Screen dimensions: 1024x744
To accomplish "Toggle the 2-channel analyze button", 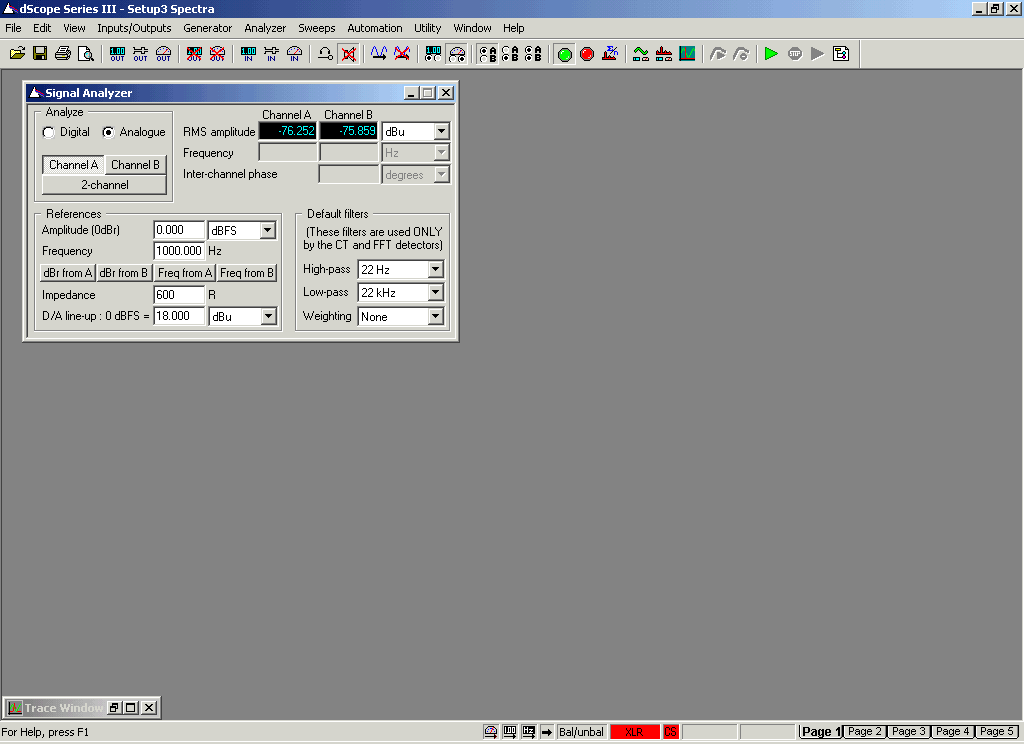I will point(104,185).
